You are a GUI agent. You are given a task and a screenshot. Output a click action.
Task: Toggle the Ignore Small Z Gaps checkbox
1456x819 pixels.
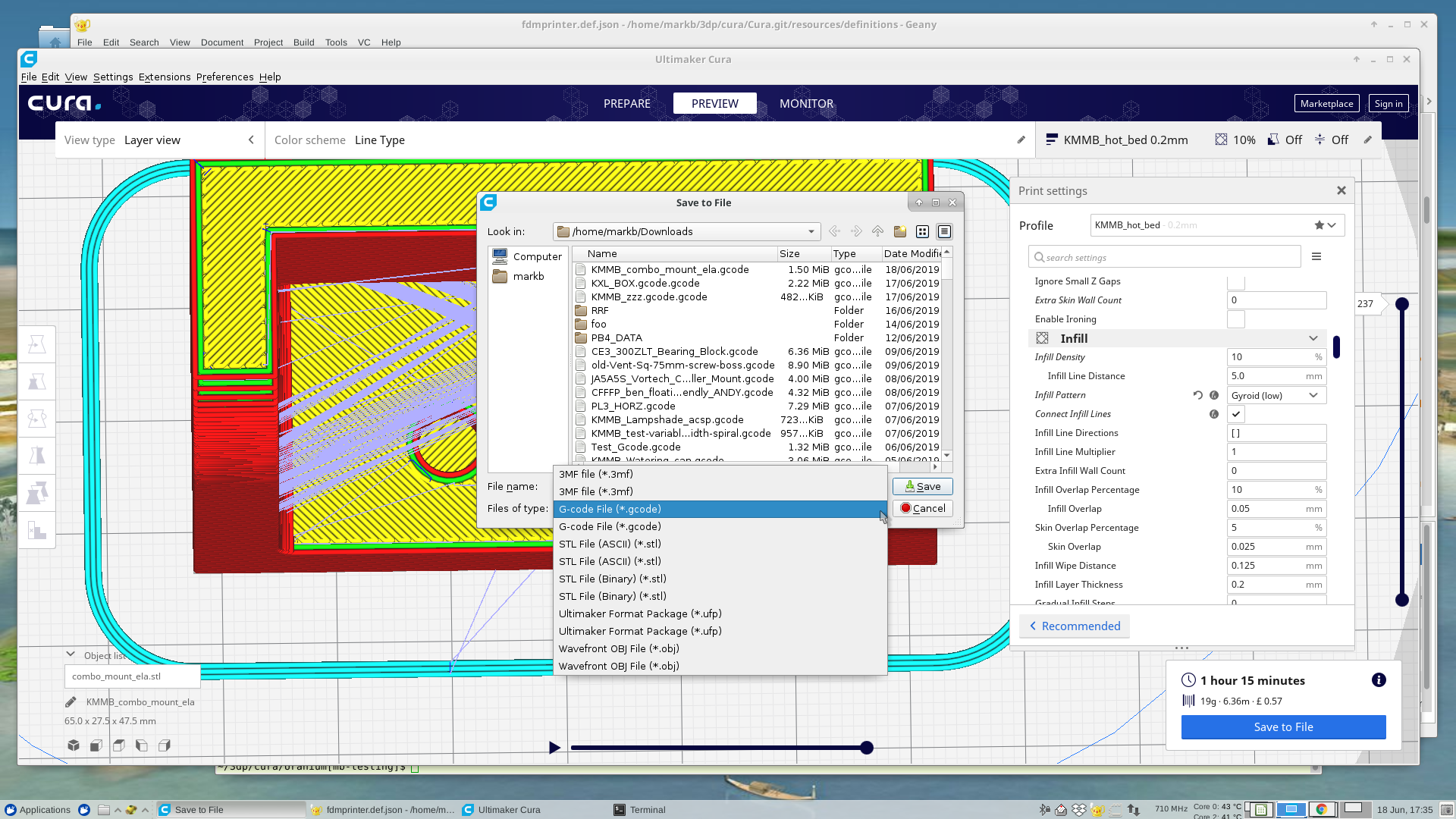click(1236, 281)
